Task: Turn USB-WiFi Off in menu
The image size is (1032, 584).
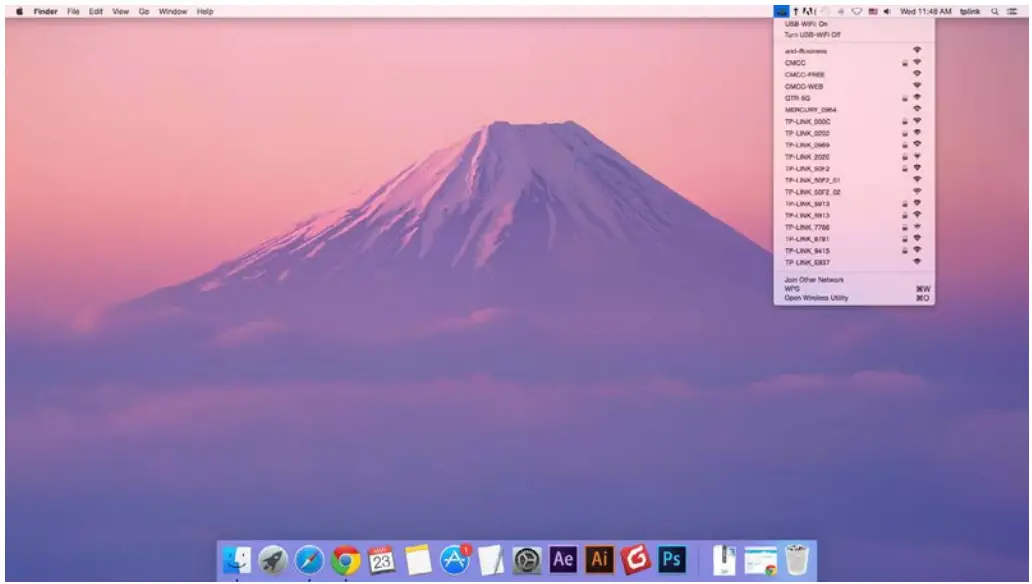Action: [x=812, y=34]
